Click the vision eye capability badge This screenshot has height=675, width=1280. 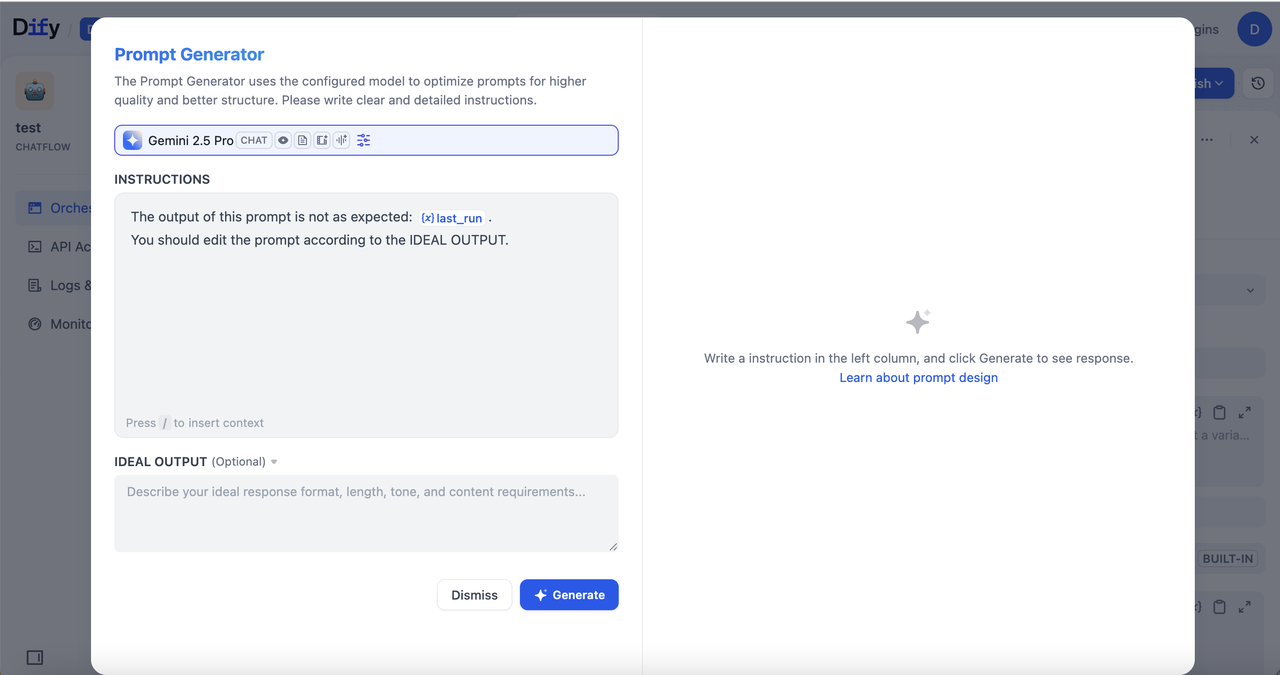pyautogui.click(x=283, y=141)
